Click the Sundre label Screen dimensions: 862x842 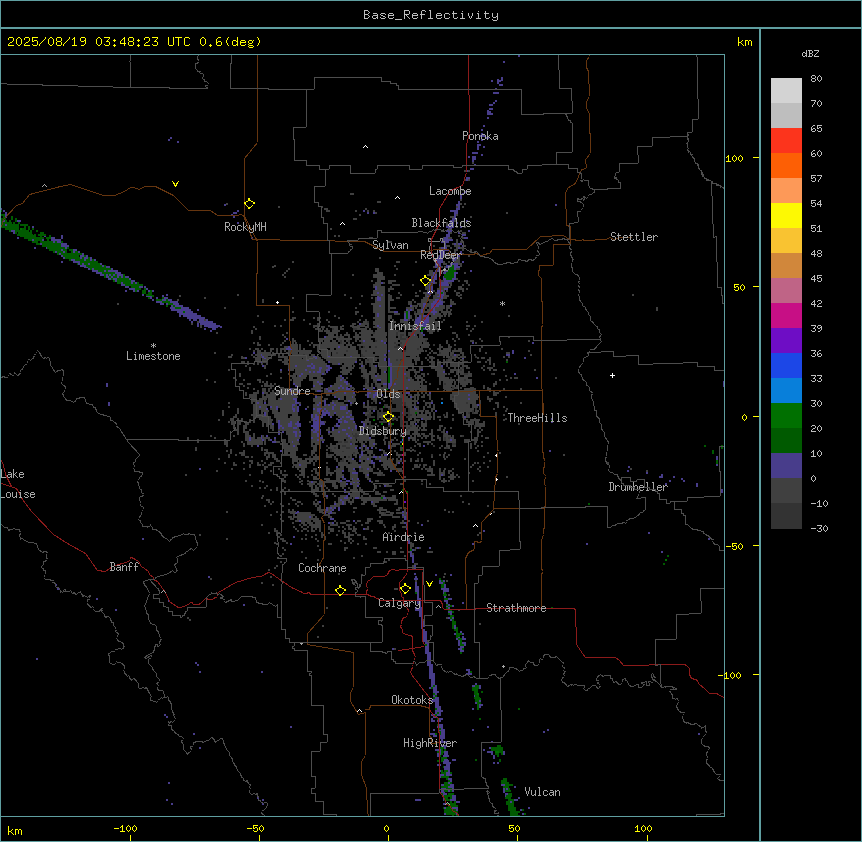click(x=292, y=391)
